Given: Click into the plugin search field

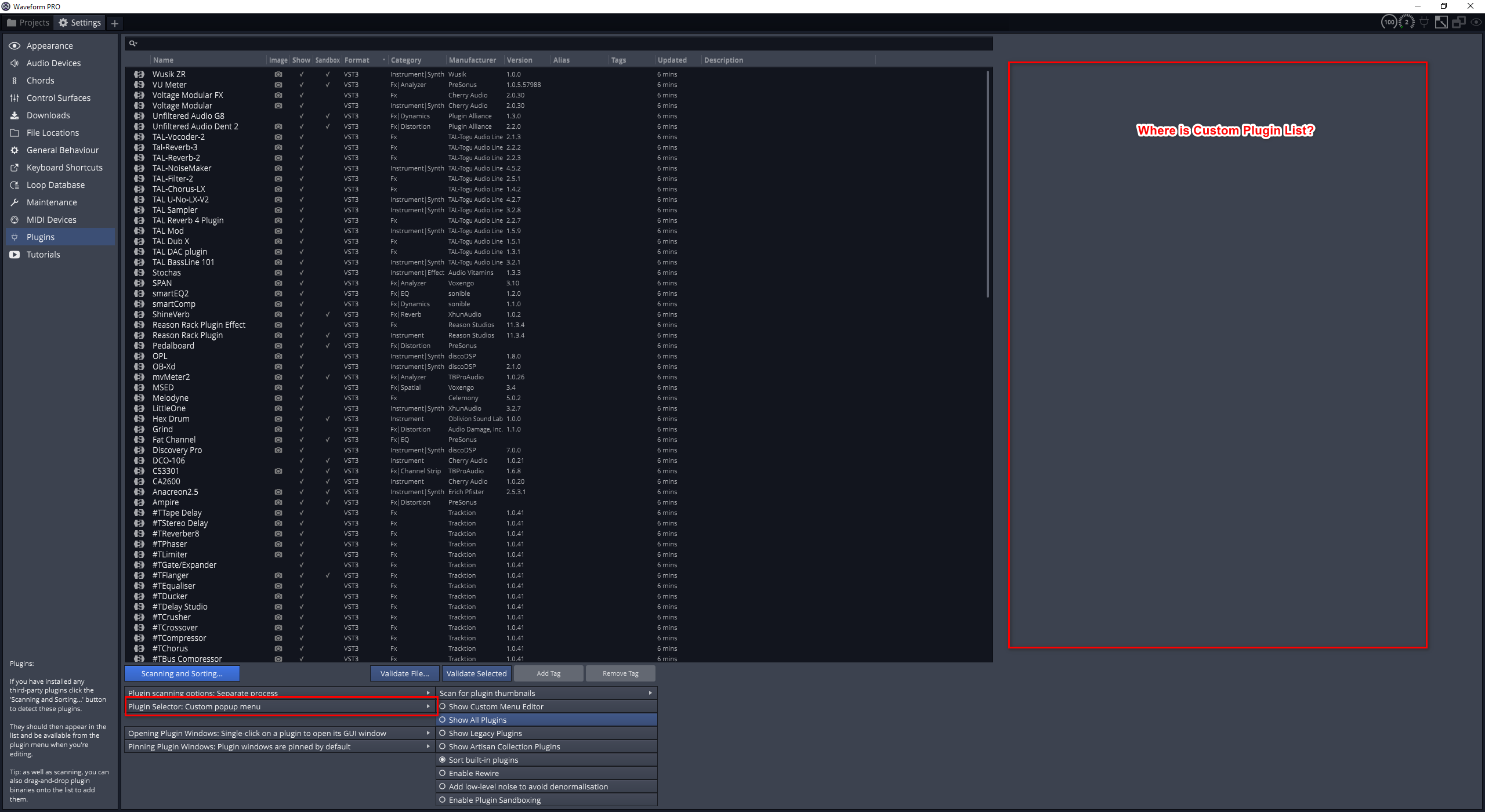Looking at the screenshot, I should [559, 43].
